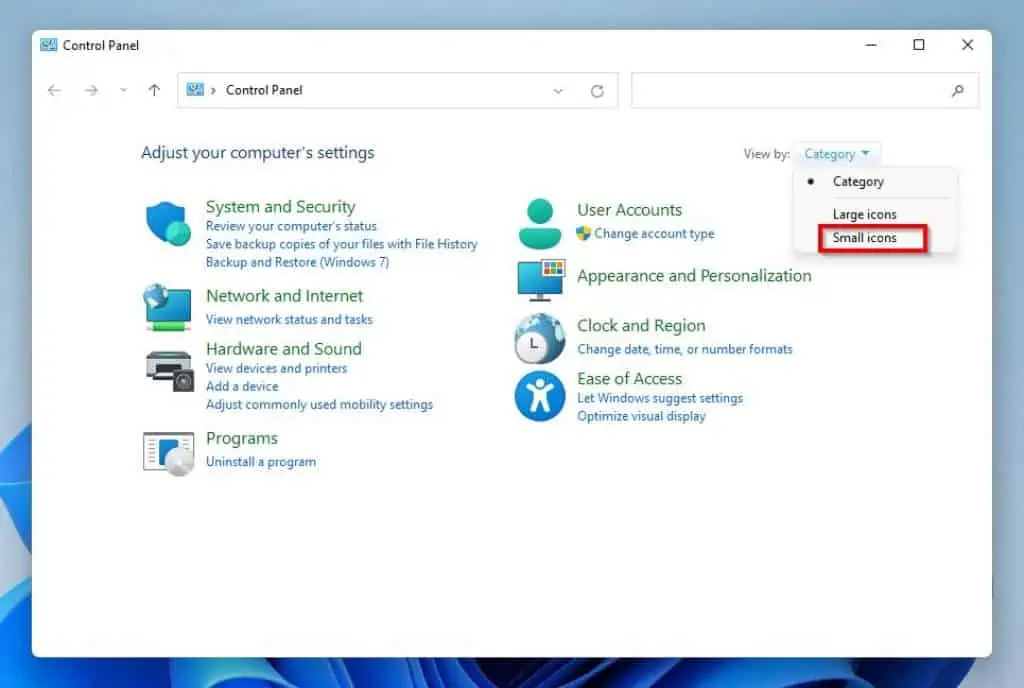
Task: Expand address bar history chevron
Action: 558,91
